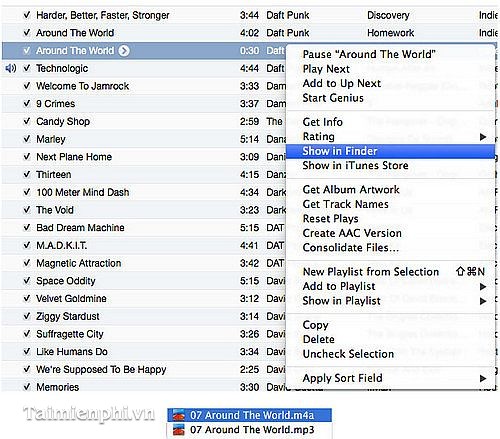Screen dimensions: 500x439
Task: Uncheck the Memories track checkbox
Action: coord(27,387)
